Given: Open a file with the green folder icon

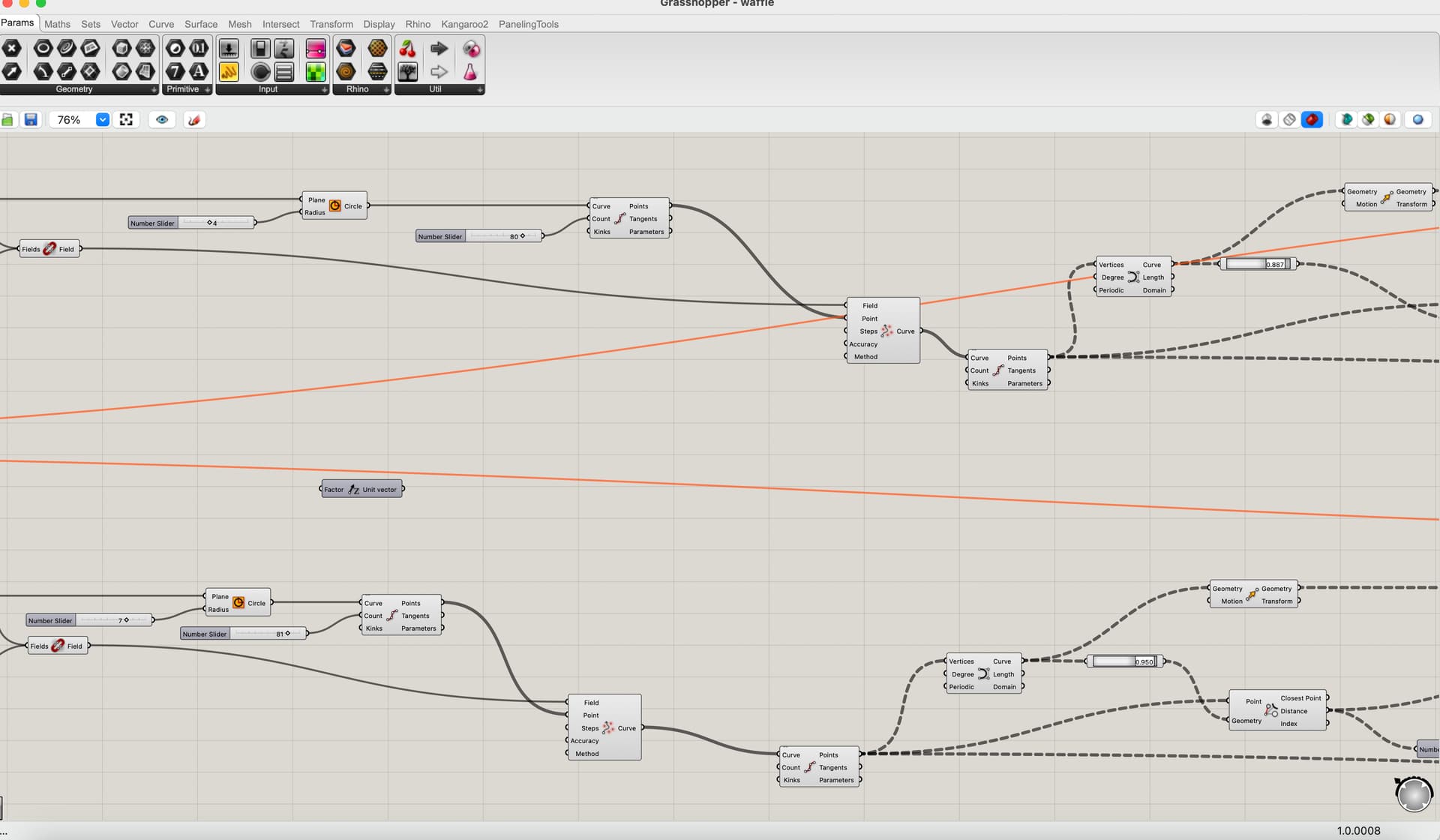Looking at the screenshot, I should 7,120.
